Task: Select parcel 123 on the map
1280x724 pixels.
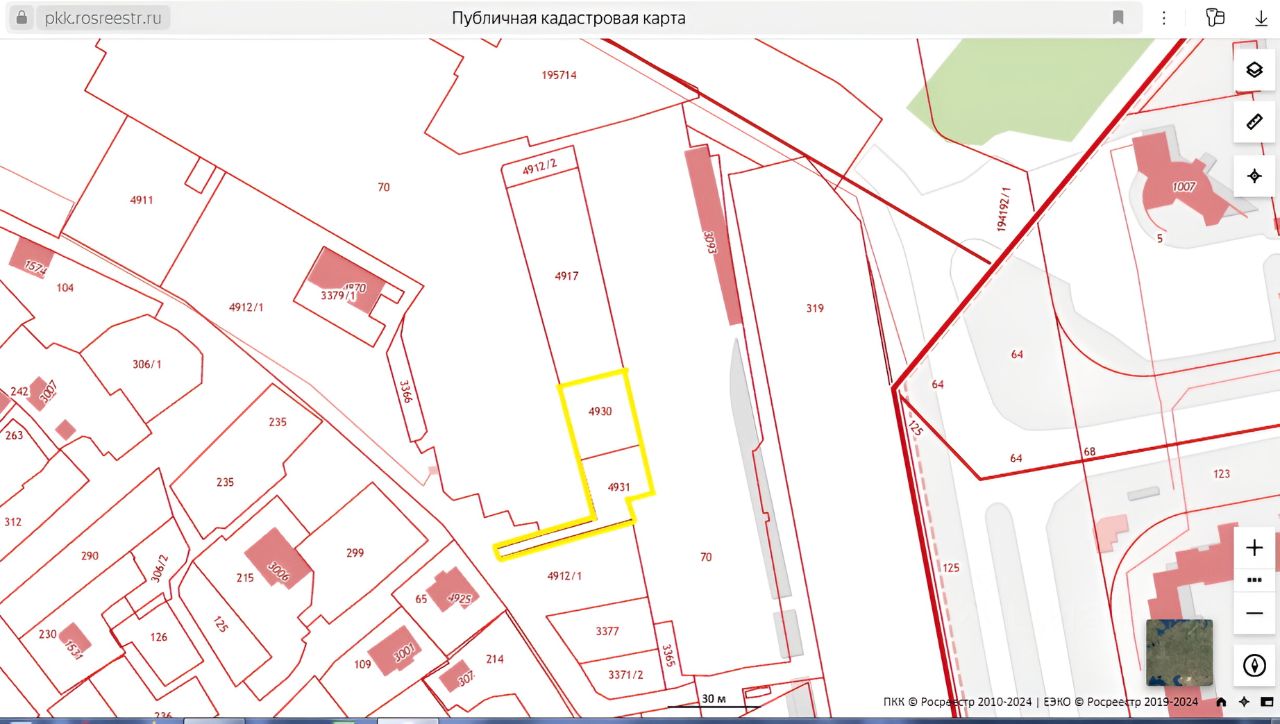Action: tap(1220, 474)
